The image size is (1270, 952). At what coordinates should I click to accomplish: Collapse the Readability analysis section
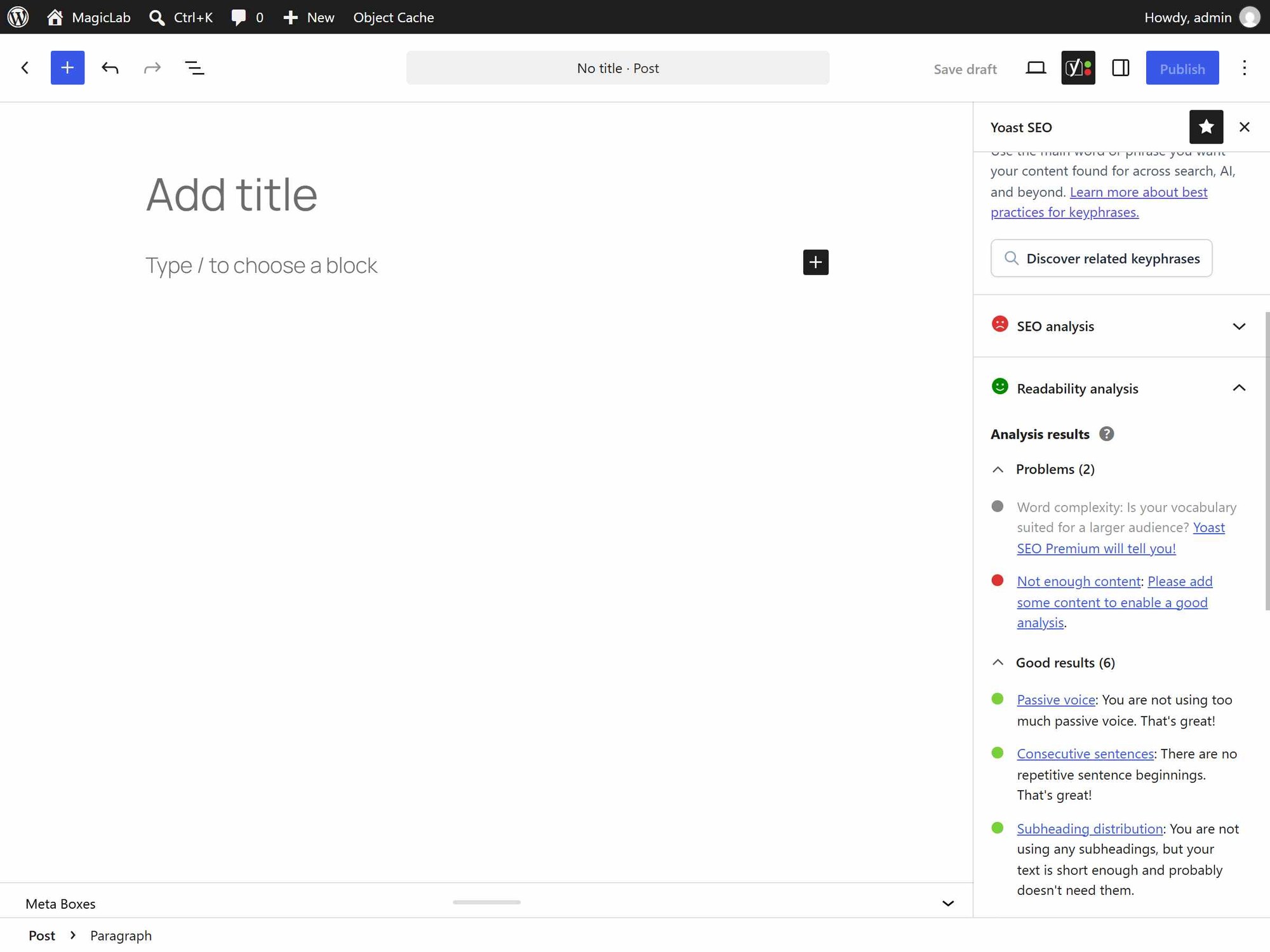coord(1121,388)
